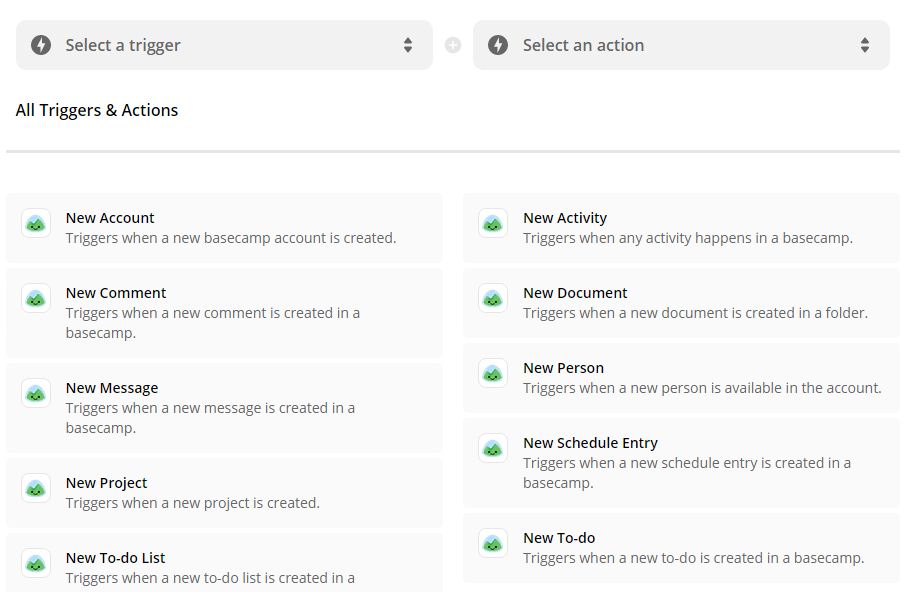Select the New Message trigger card
Viewport: 915px width, 592px height.
224,408
